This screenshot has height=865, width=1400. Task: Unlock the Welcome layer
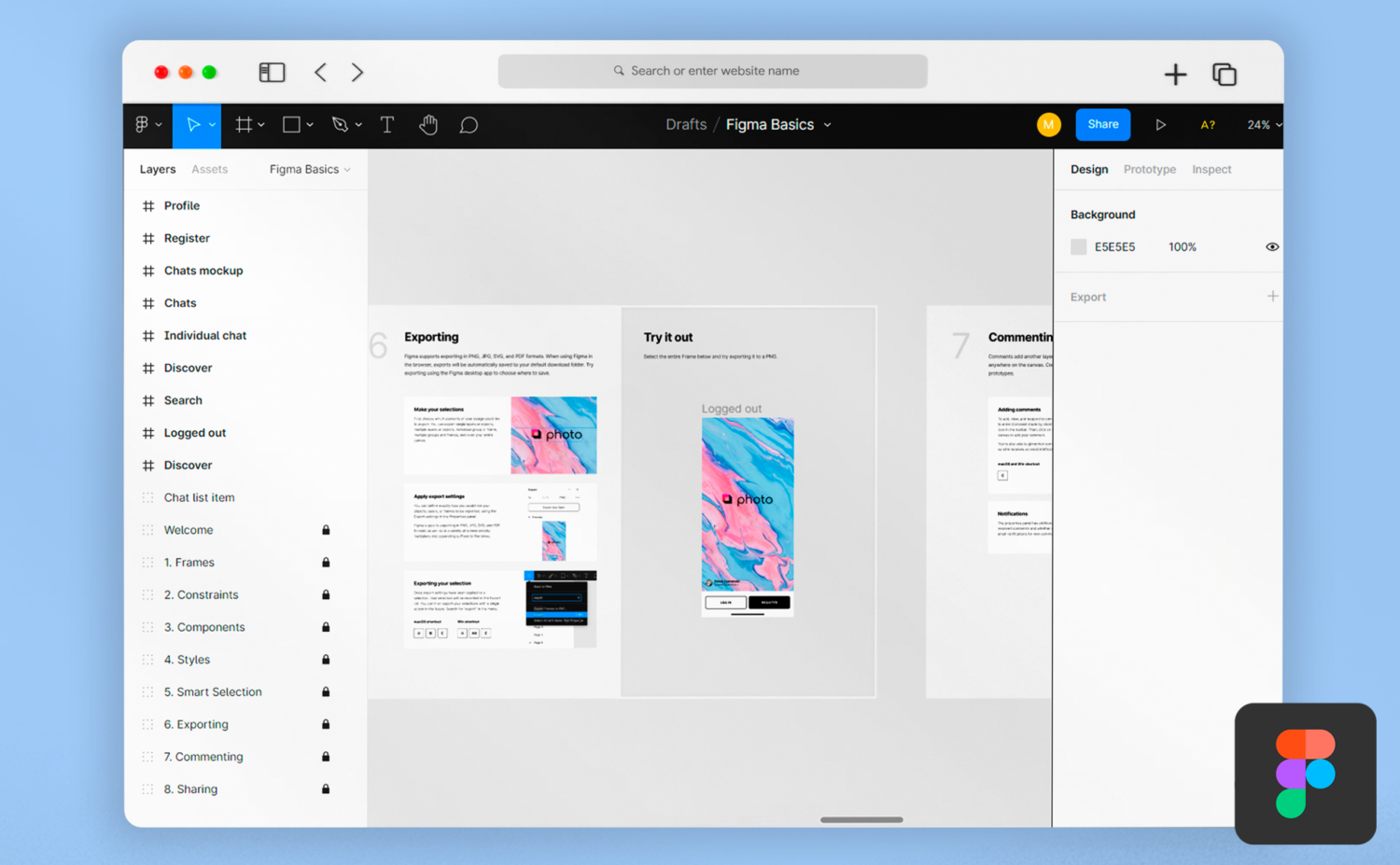click(x=326, y=530)
